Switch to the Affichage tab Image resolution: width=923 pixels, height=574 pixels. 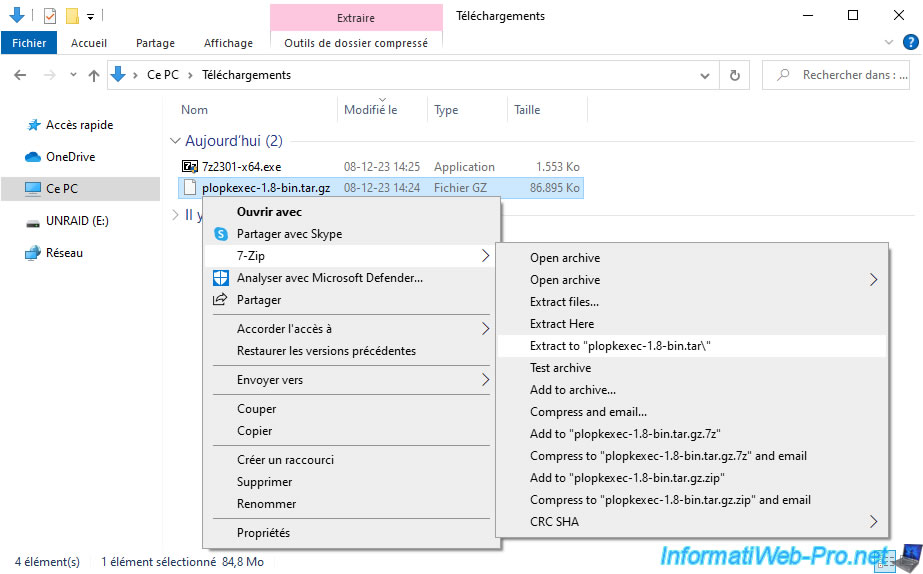[x=226, y=43]
